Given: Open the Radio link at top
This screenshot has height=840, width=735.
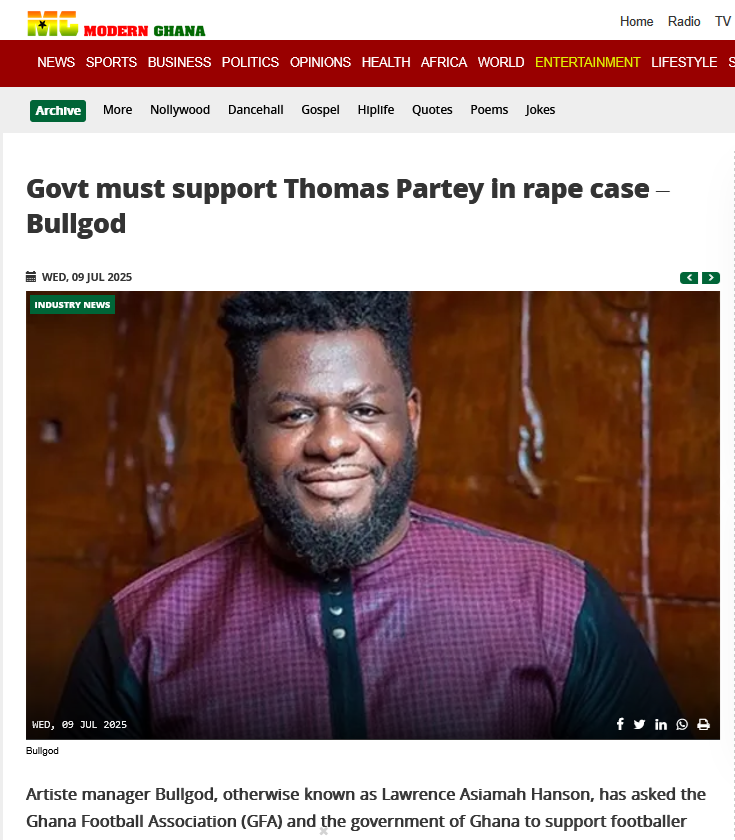Looking at the screenshot, I should pos(684,21).
